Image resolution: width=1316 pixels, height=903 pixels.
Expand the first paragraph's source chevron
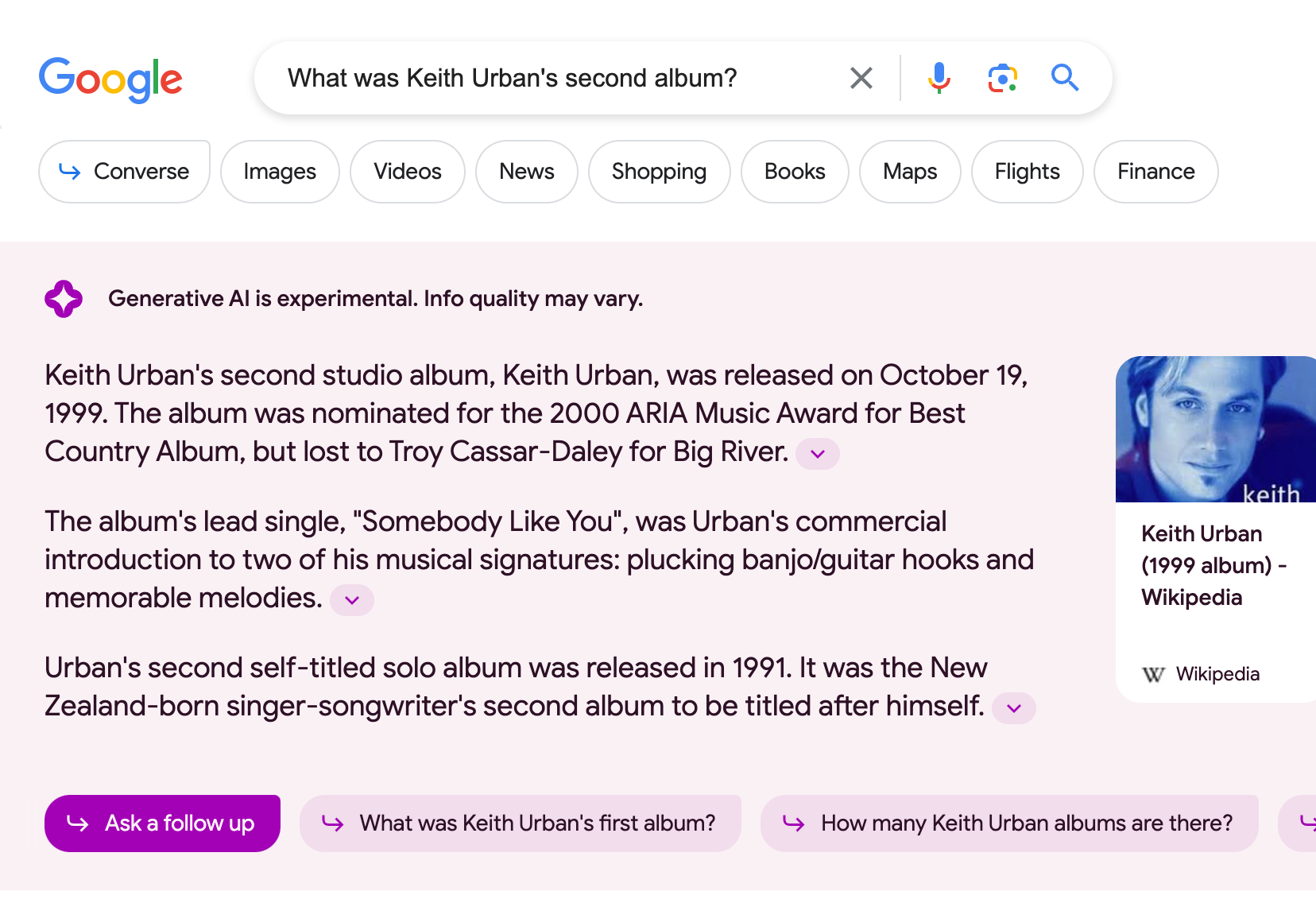coord(818,454)
